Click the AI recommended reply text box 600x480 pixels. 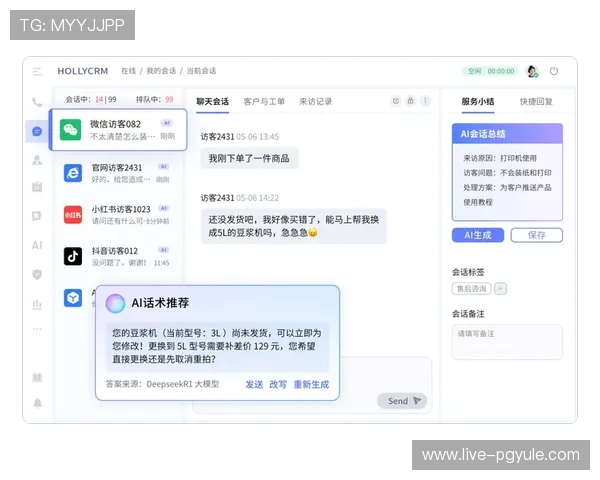(217, 346)
